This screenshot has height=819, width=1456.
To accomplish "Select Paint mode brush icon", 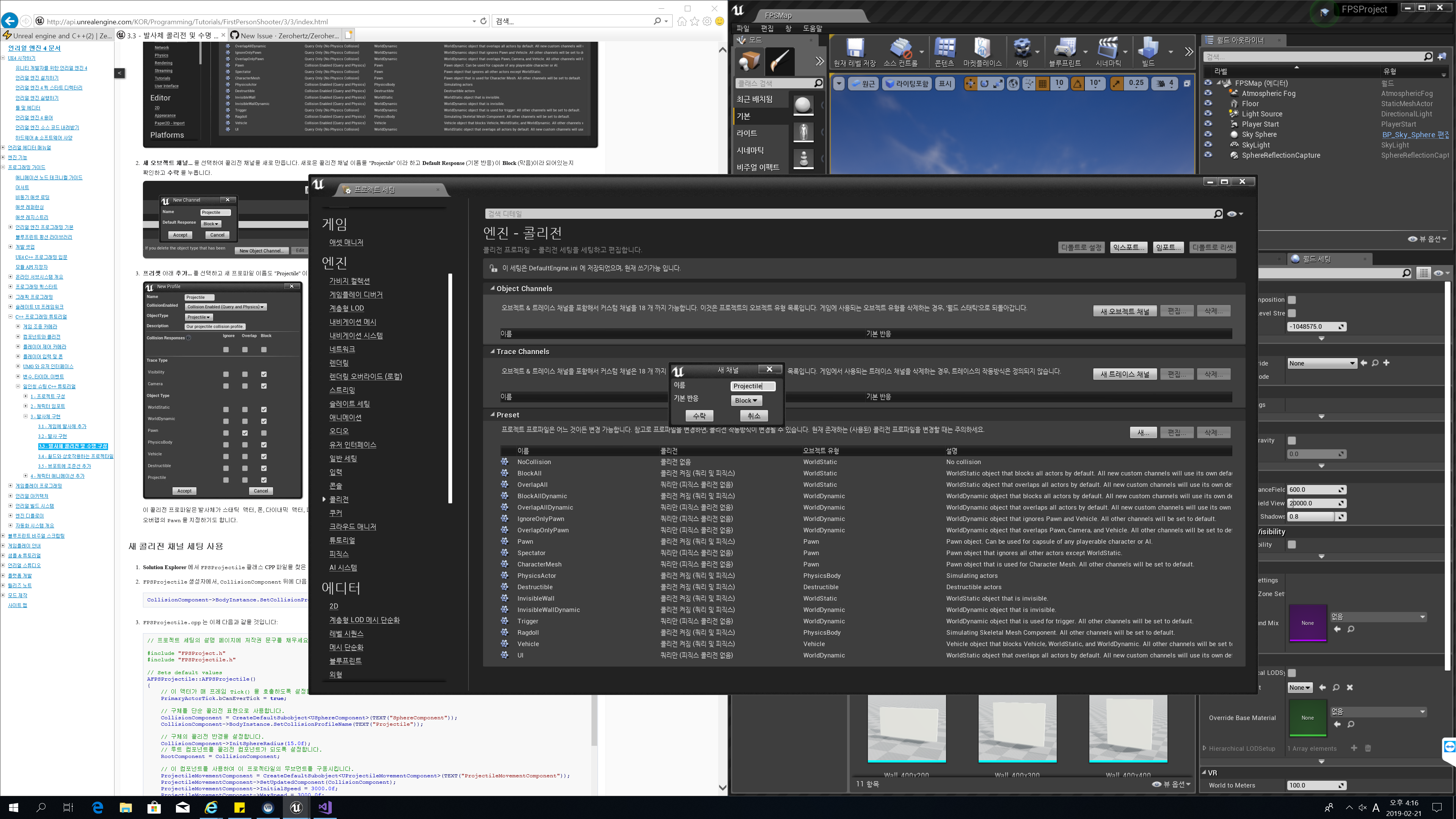I will (x=780, y=61).
